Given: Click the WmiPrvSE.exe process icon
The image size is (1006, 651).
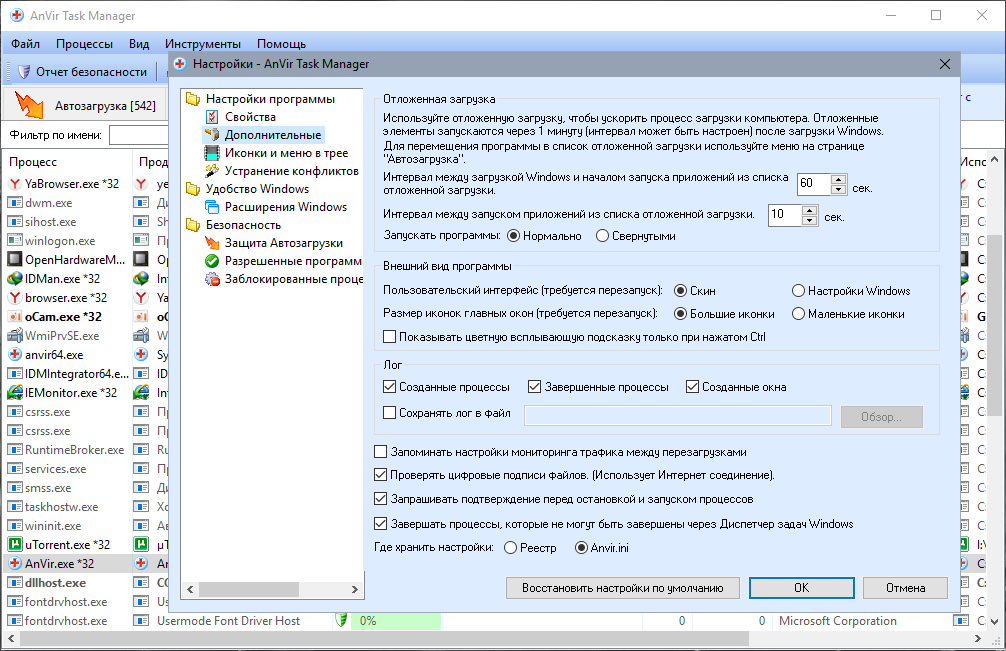Looking at the screenshot, I should tap(14, 335).
